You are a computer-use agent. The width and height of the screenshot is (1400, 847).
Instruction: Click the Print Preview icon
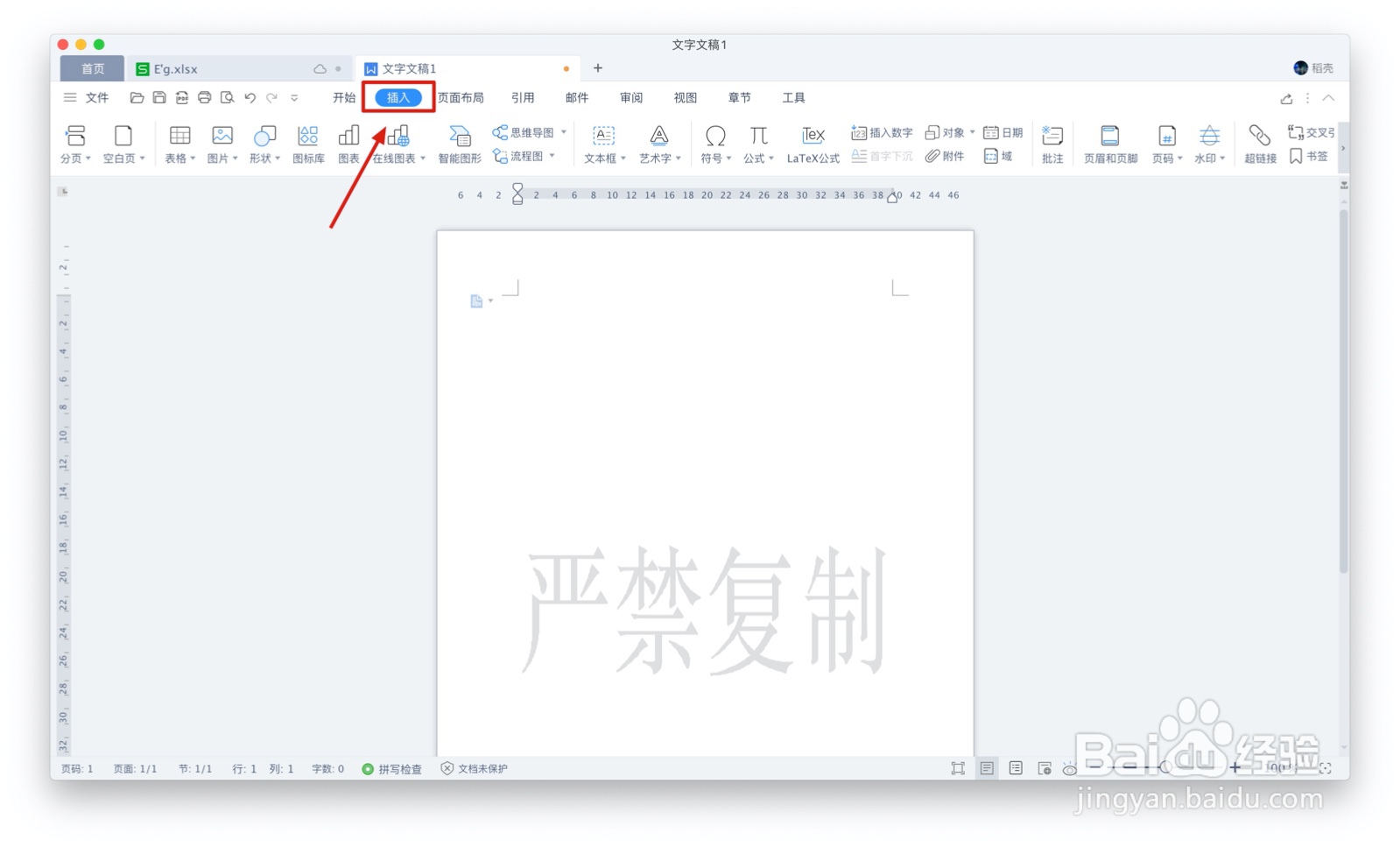[x=227, y=97]
